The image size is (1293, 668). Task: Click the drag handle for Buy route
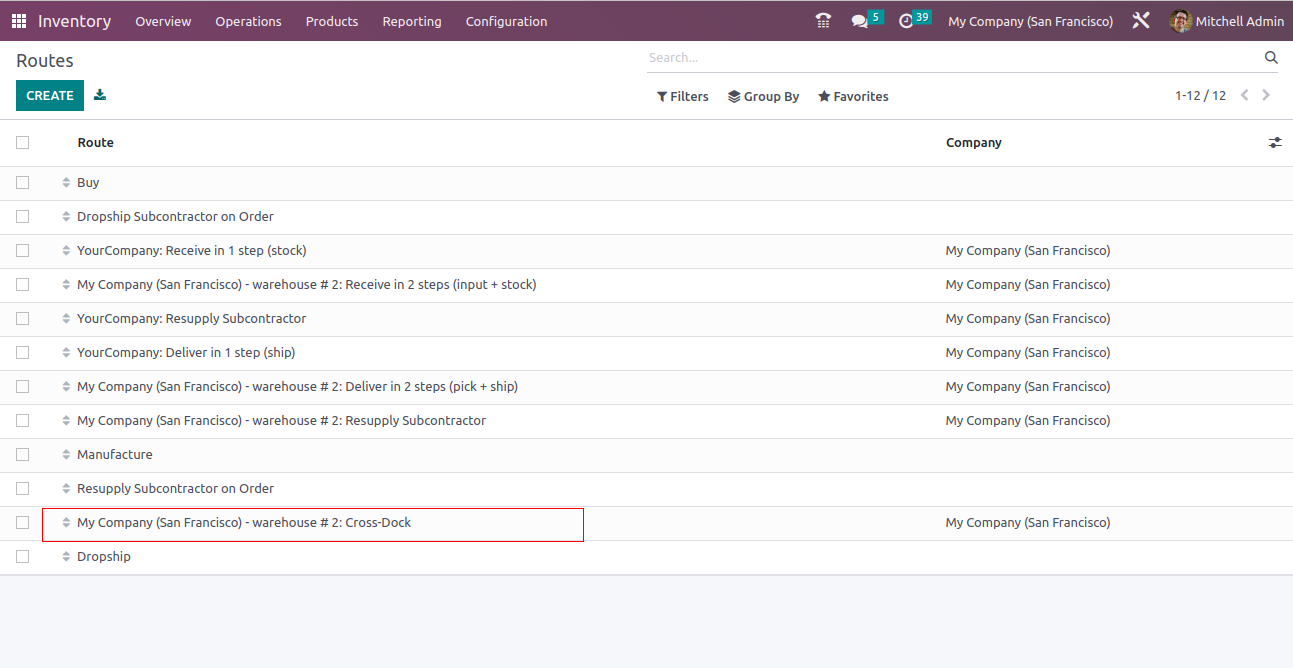(66, 183)
